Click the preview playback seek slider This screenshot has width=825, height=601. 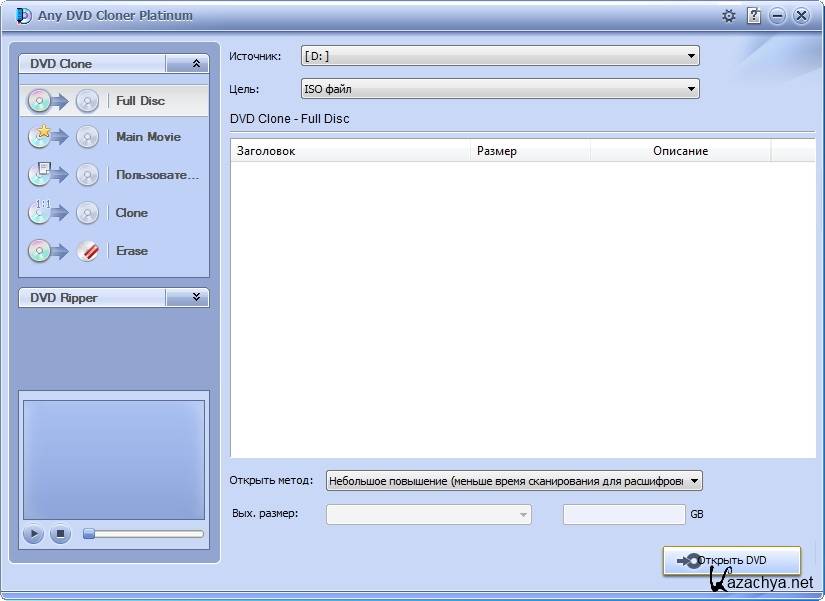143,534
